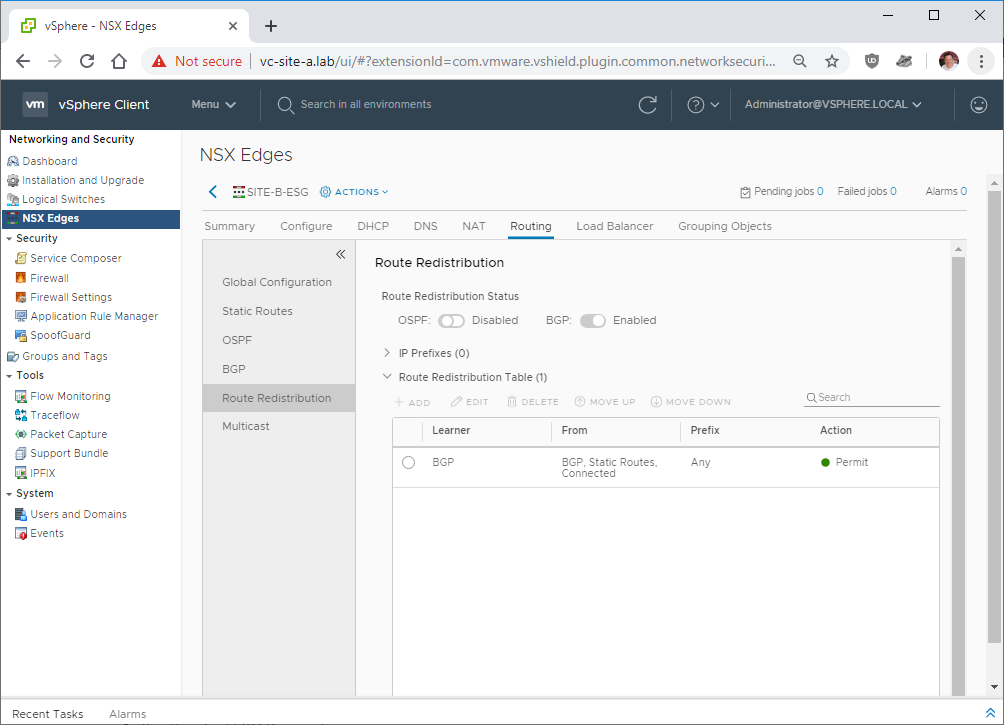Click the vSphere Client refresh icon

coord(647,104)
